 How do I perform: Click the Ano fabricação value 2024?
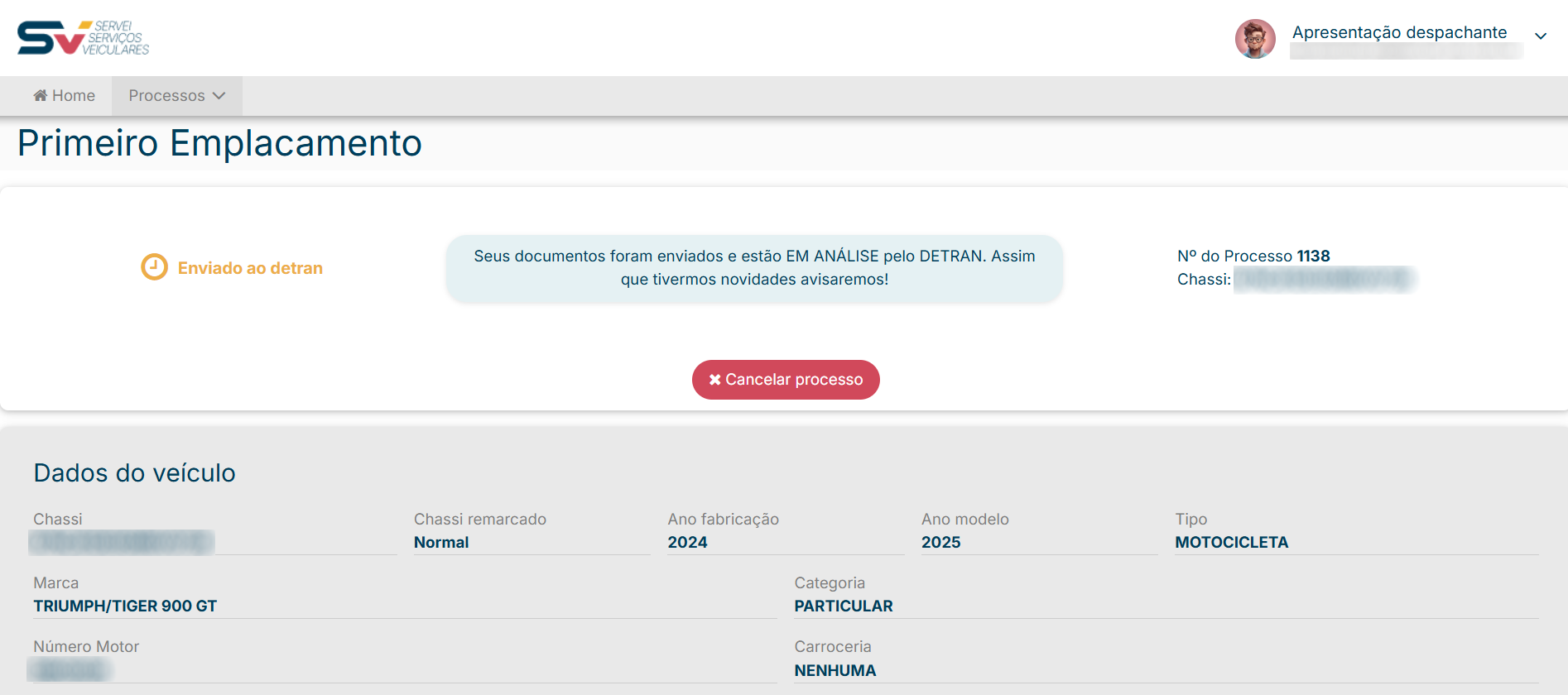(x=687, y=543)
